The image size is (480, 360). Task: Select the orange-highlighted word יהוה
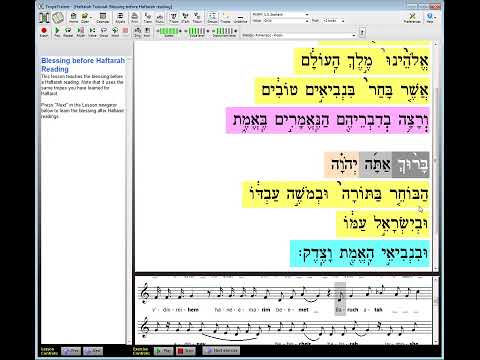tap(342, 164)
